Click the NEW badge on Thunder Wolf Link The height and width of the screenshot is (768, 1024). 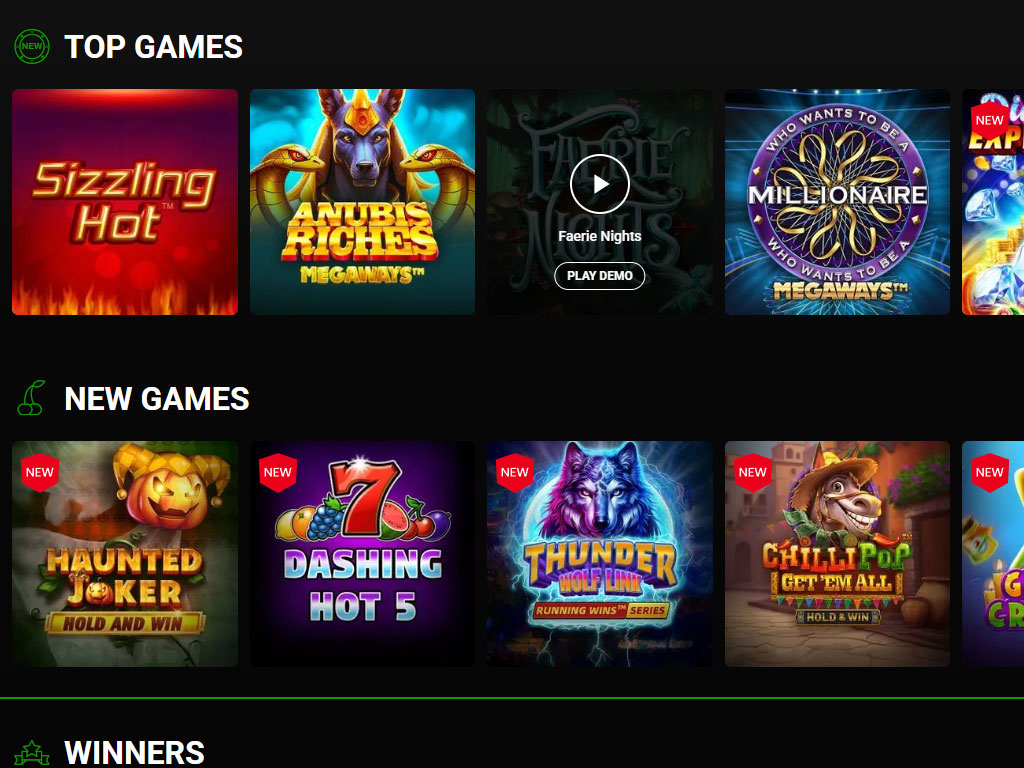pyautogui.click(x=515, y=472)
